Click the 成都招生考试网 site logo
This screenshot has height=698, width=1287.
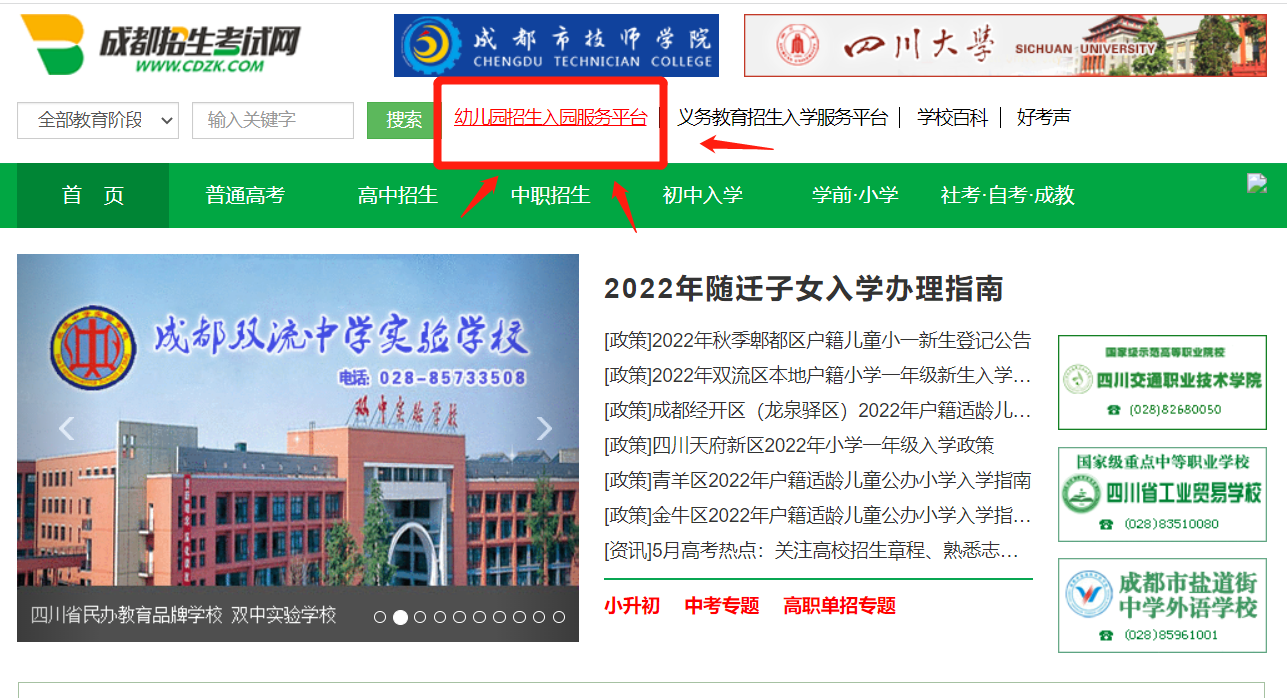tap(160, 45)
